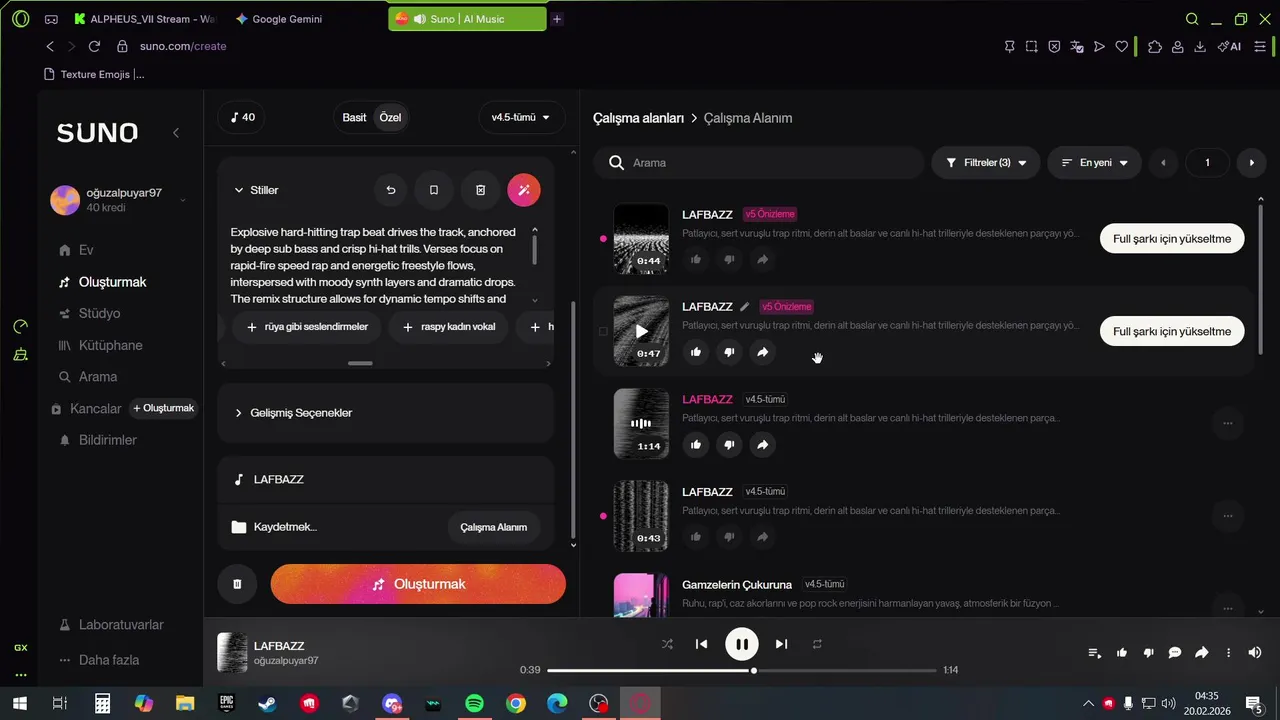
Task: Upgrade first LAFBAZZ track to a full song
Action: click(x=1172, y=239)
